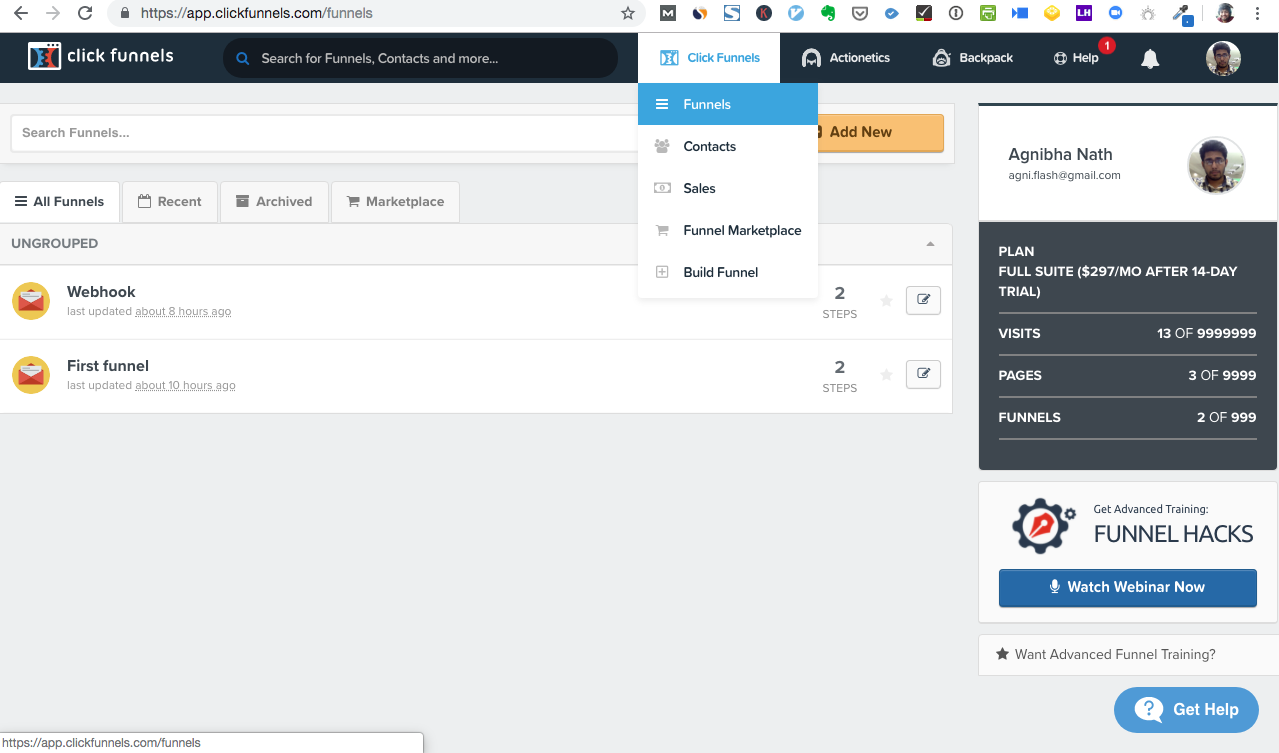Click the First funnel envelope icon

[31, 375]
